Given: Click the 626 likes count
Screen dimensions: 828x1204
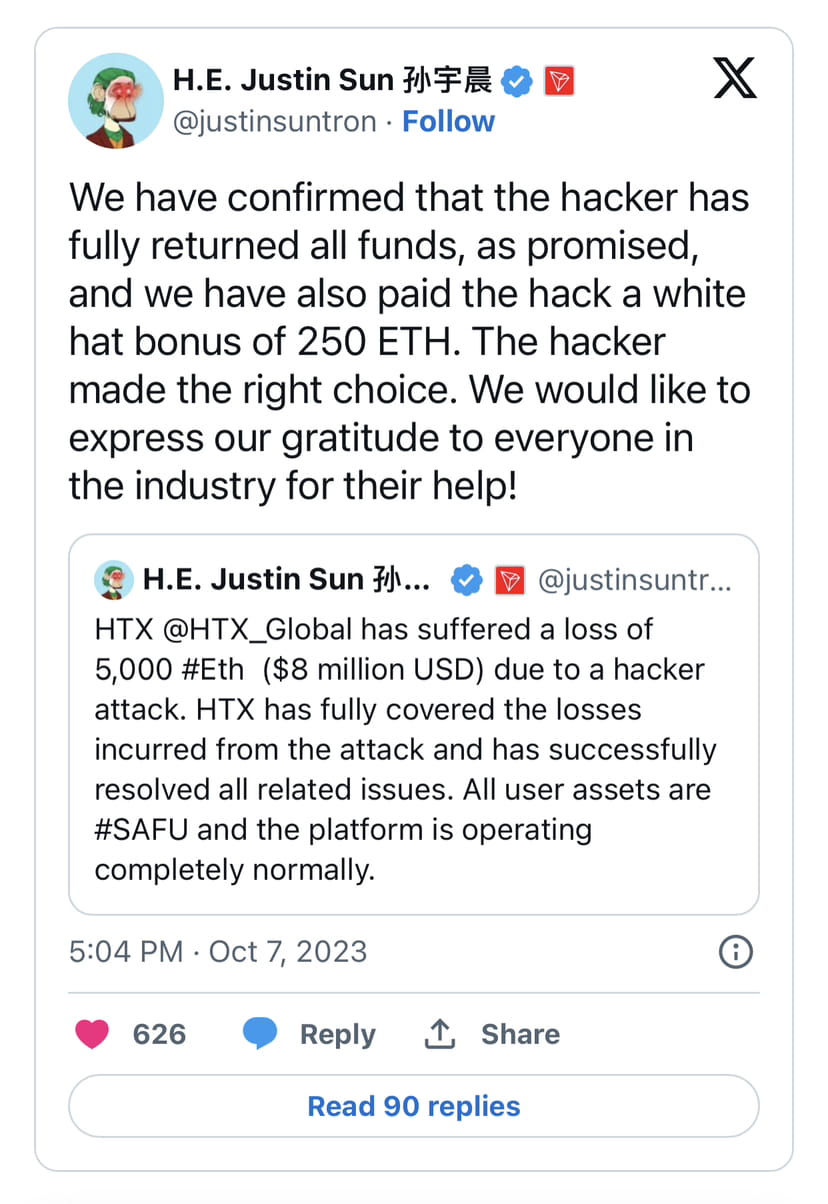Looking at the screenshot, I should pos(159,1034).
